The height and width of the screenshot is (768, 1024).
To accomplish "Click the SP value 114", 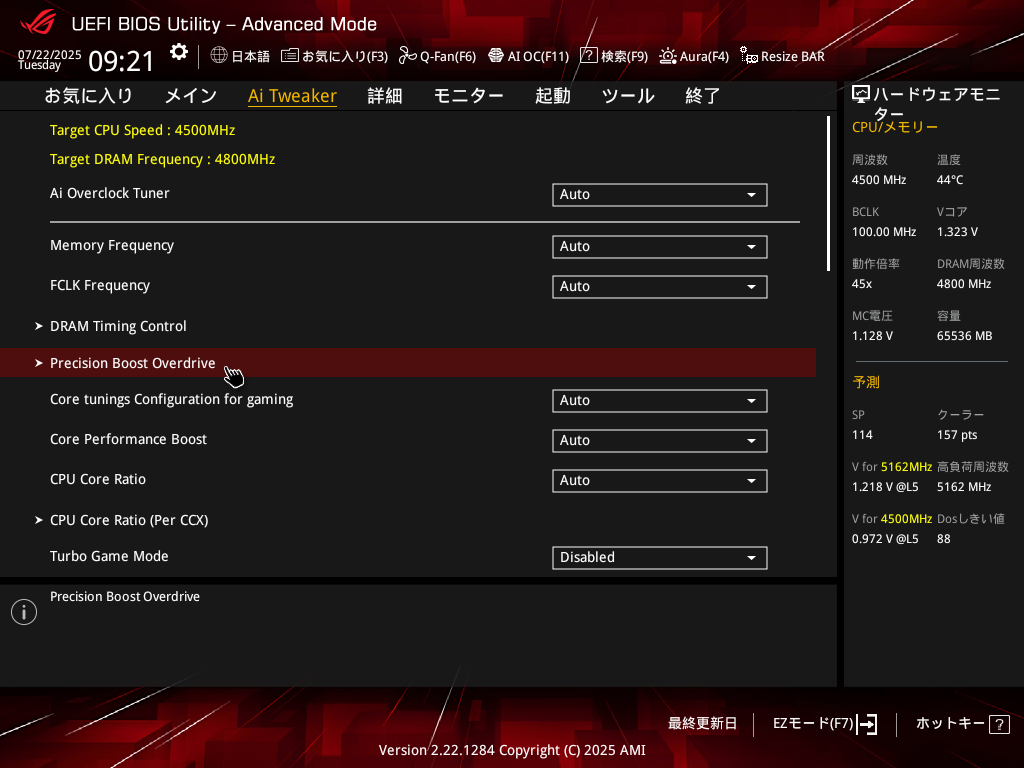I will pyautogui.click(x=862, y=435).
